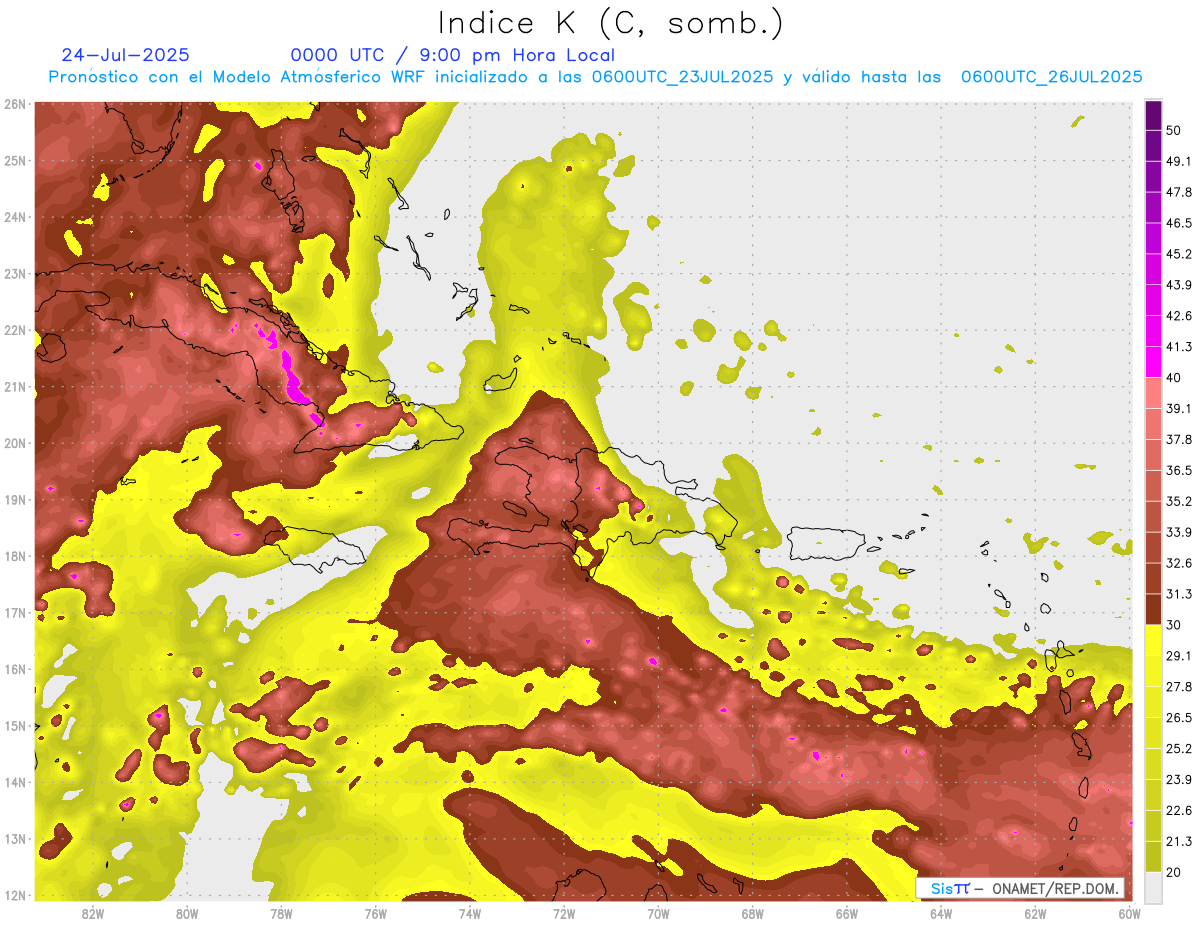1200x927 pixels.
Task: Click the latitude label "14N"
Action: pyautogui.click(x=15, y=782)
